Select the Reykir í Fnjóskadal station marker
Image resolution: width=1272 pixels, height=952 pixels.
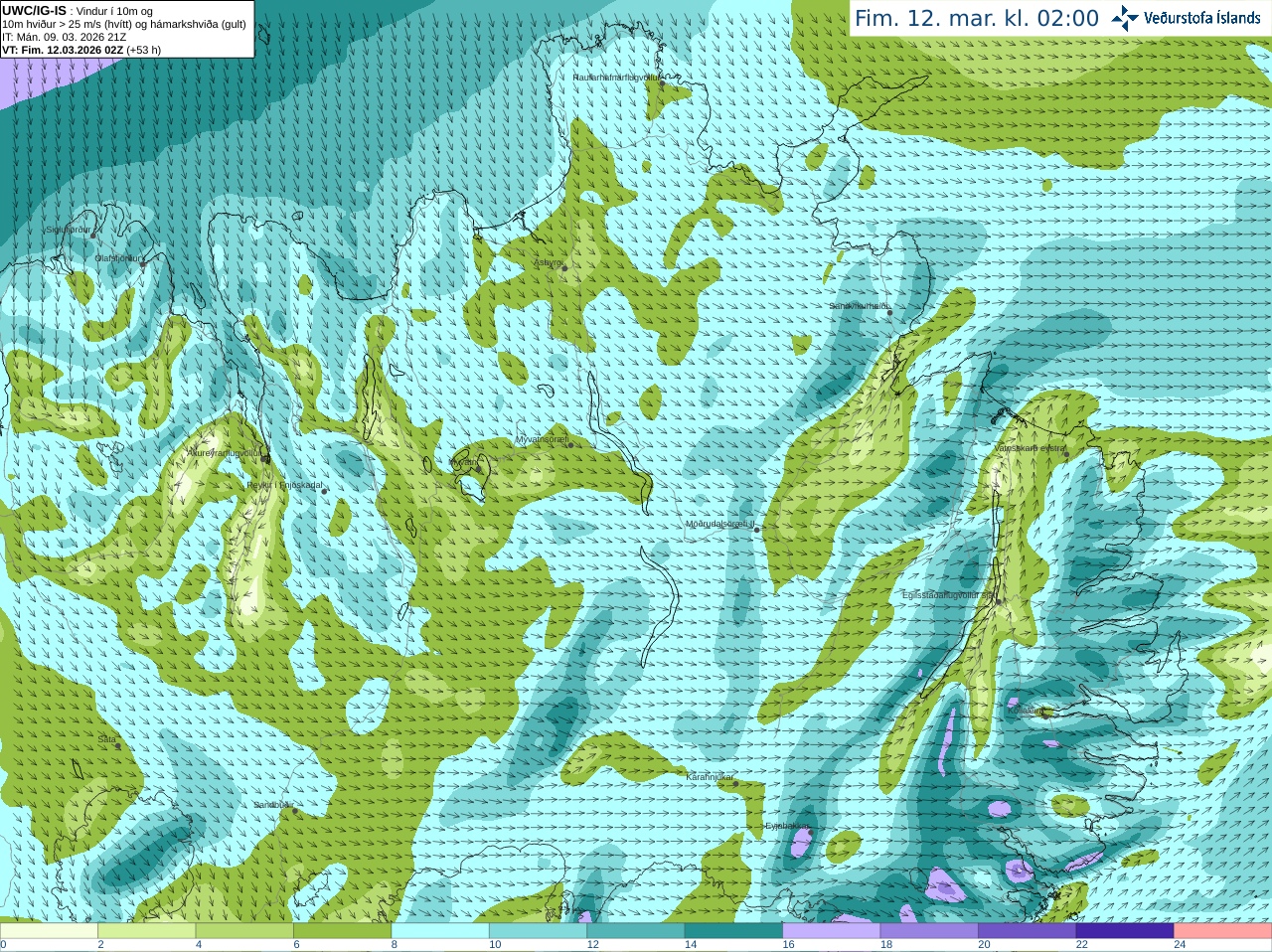pos(325,491)
